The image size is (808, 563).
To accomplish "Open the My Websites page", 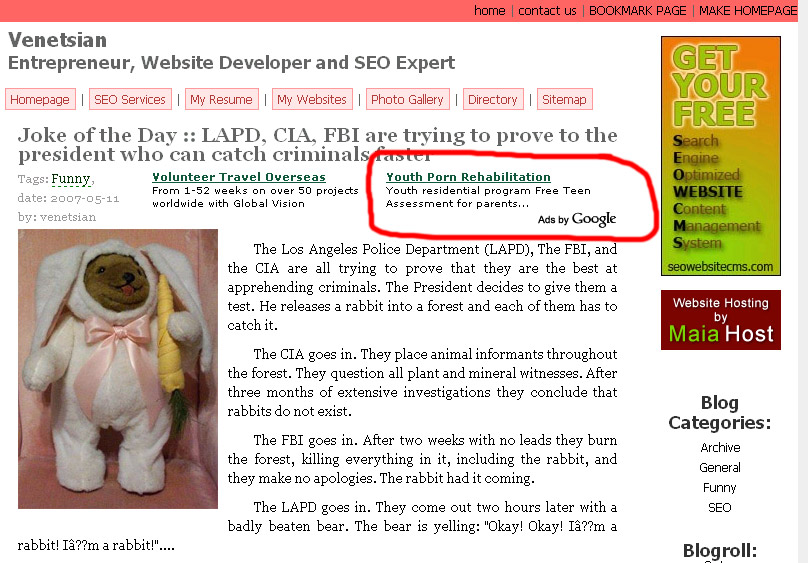I will pyautogui.click(x=312, y=99).
